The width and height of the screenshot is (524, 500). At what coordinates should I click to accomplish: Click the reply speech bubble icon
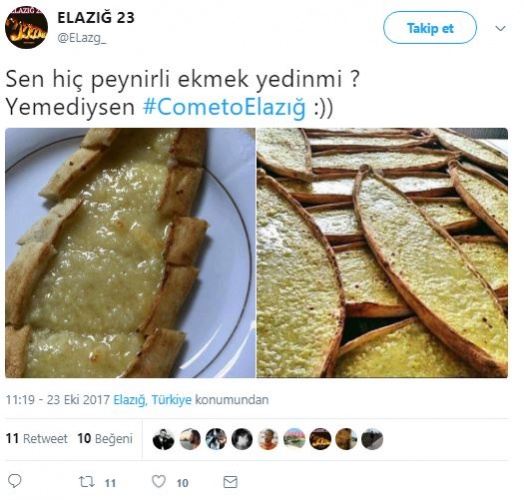(14, 481)
